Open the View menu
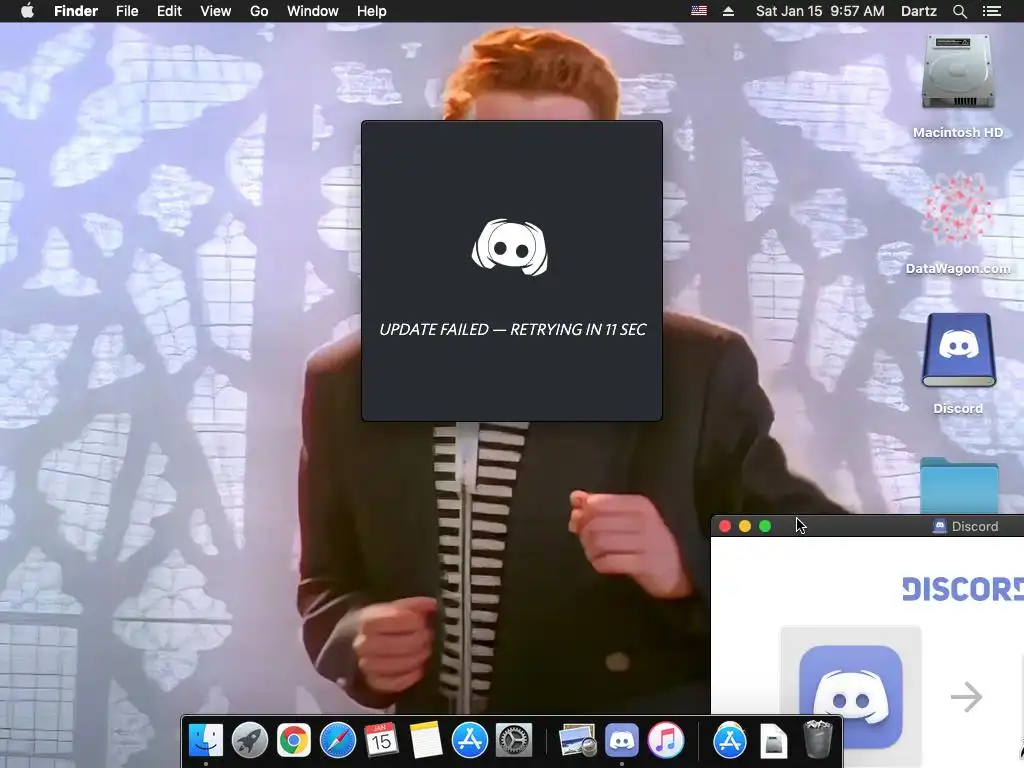The height and width of the screenshot is (768, 1024). coord(216,11)
